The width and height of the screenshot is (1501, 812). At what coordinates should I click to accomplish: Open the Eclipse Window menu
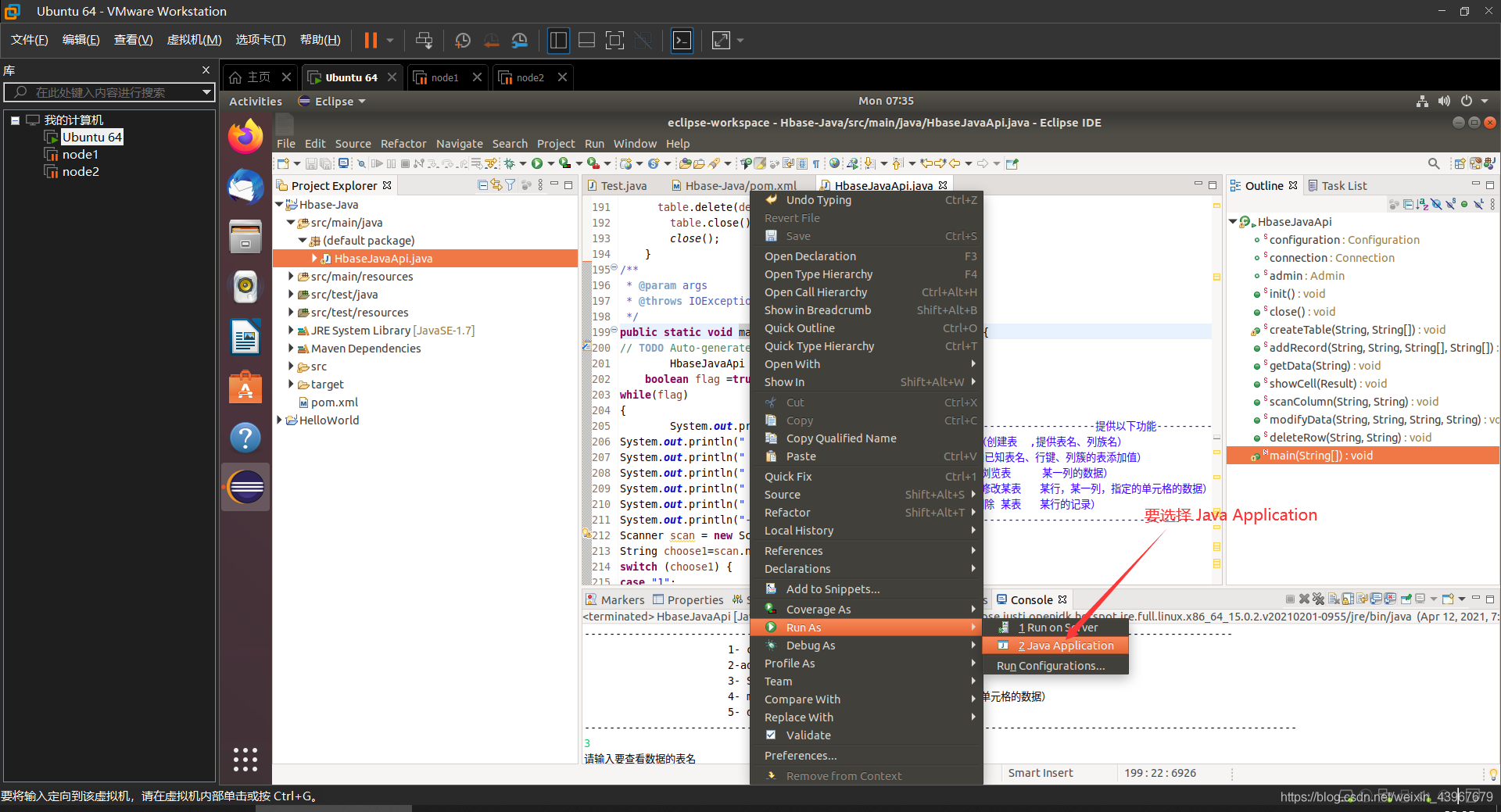pos(635,144)
